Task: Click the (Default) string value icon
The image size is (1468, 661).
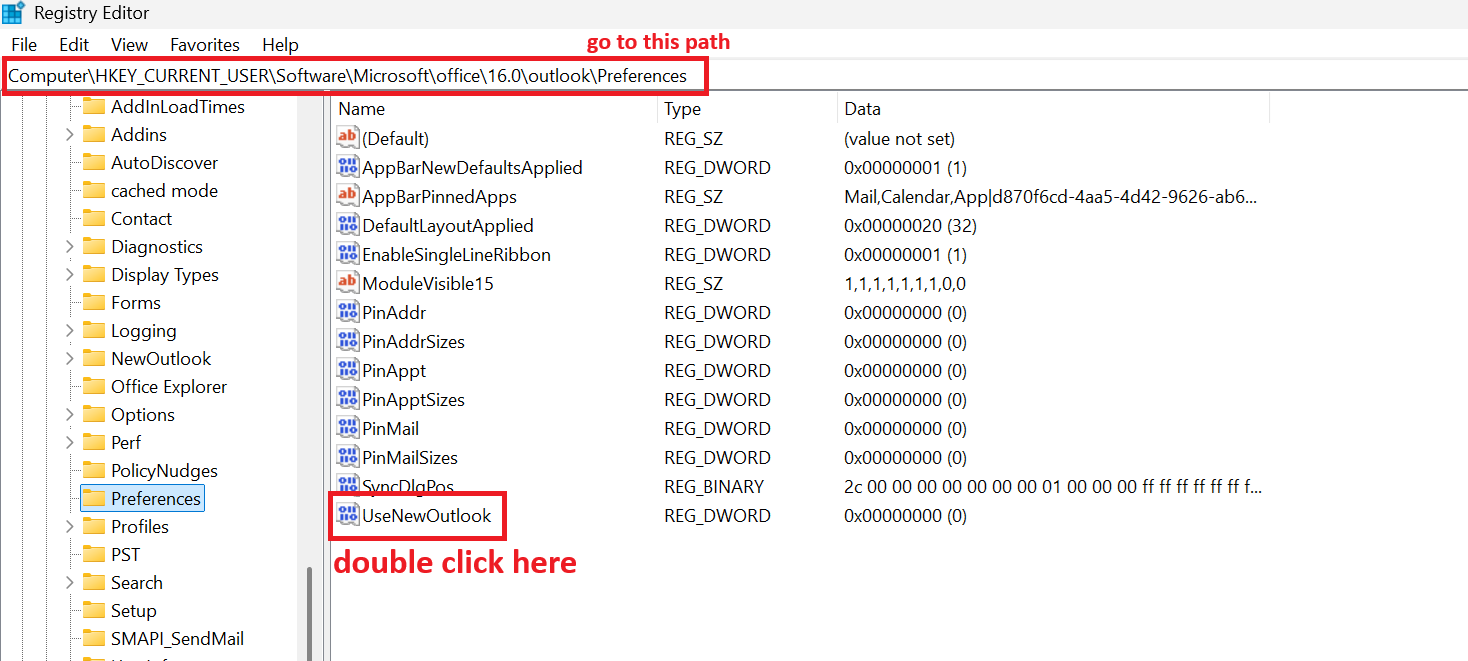Action: [x=348, y=138]
